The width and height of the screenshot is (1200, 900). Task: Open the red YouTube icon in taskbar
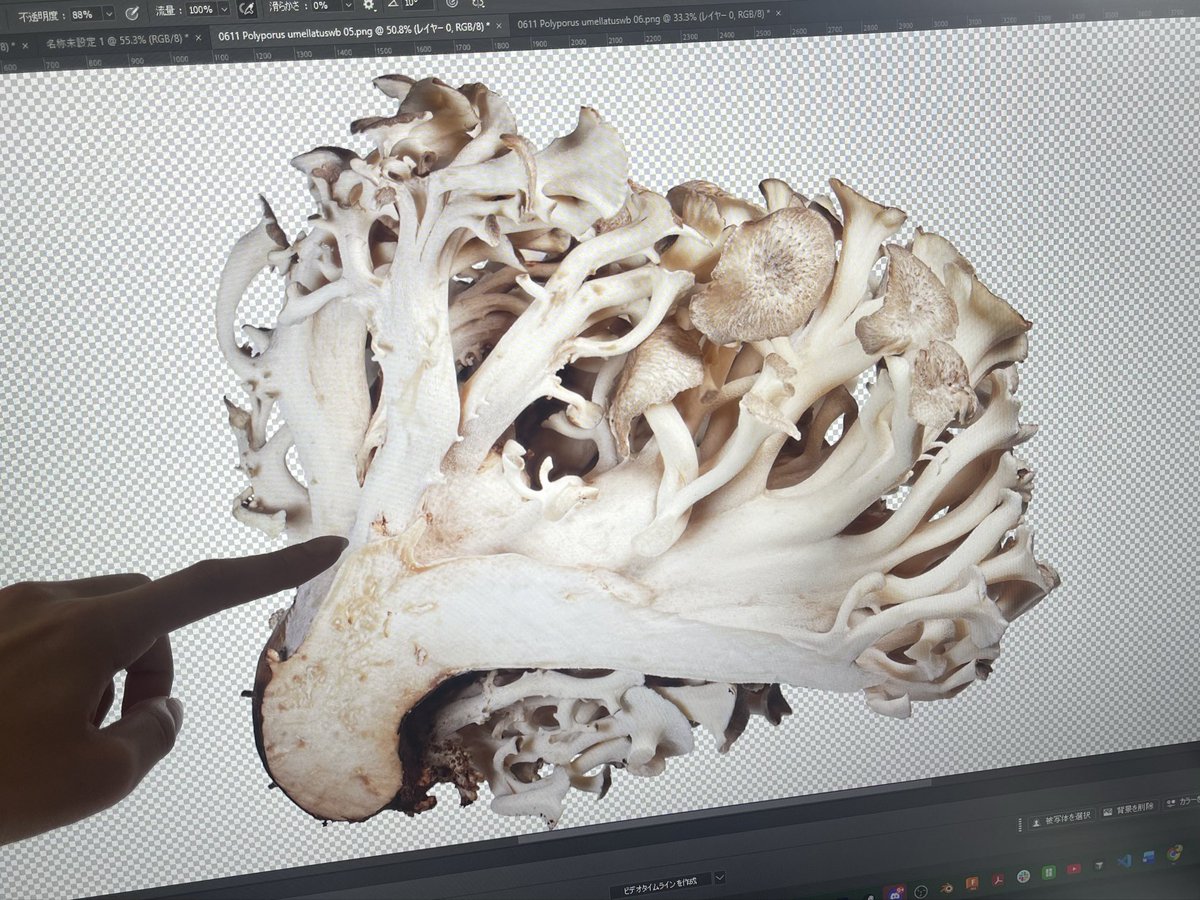[x=1074, y=868]
